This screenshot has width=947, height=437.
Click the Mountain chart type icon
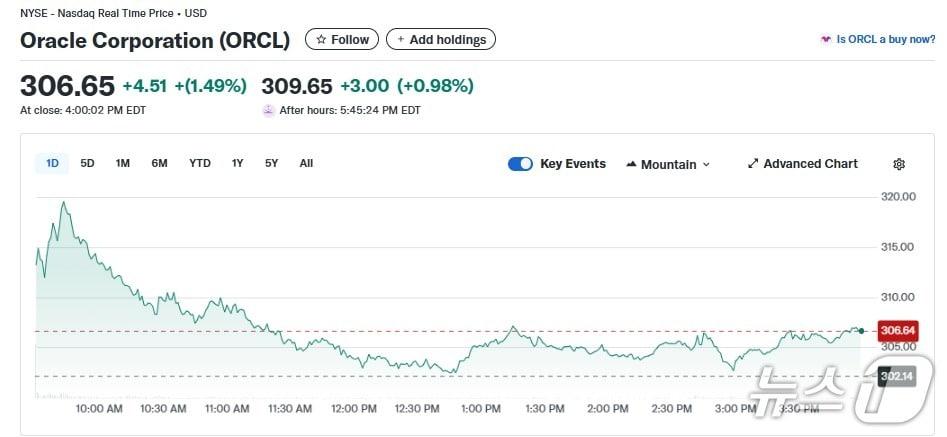pyautogui.click(x=632, y=164)
